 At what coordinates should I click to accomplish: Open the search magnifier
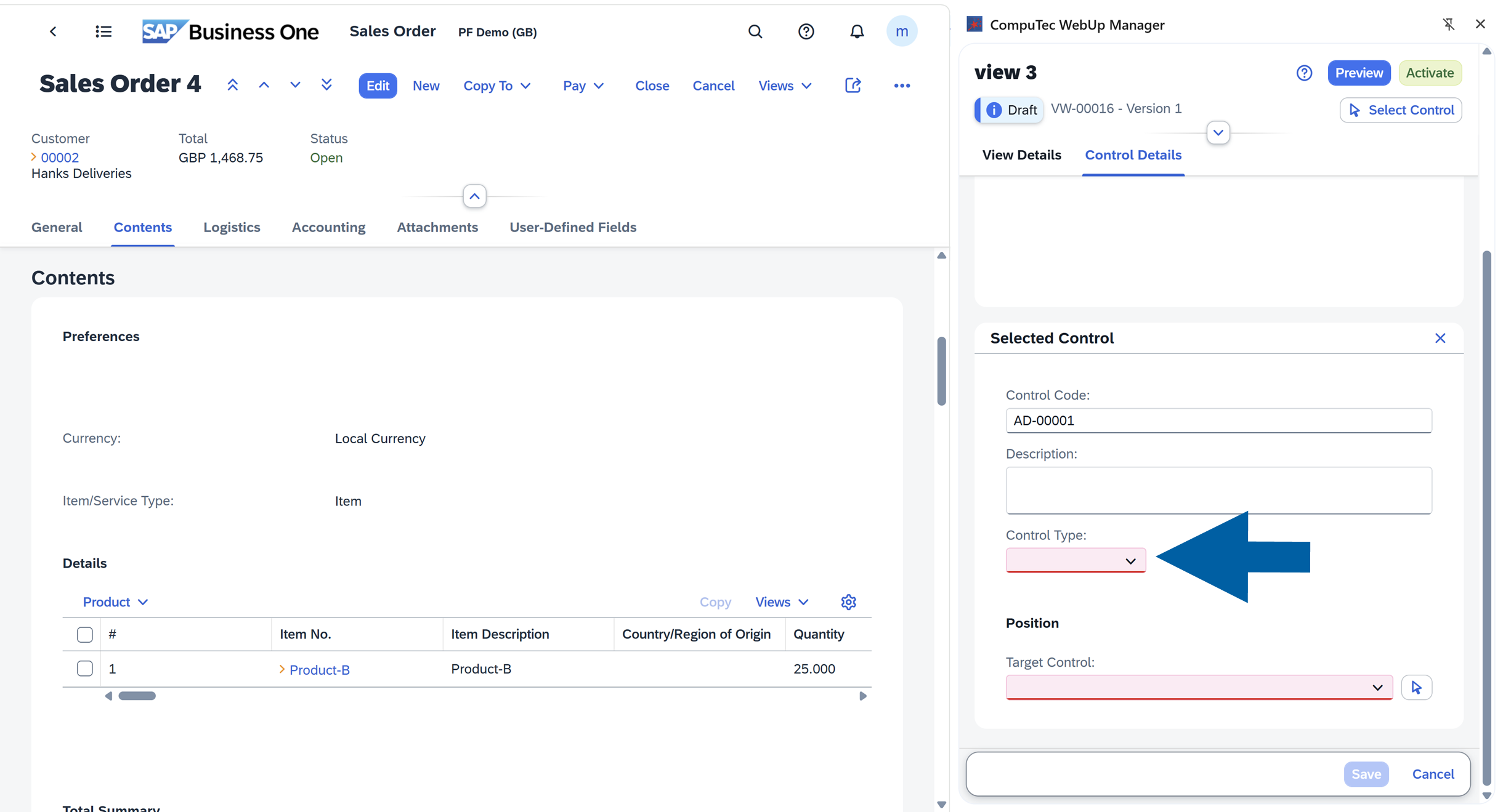[x=755, y=31]
